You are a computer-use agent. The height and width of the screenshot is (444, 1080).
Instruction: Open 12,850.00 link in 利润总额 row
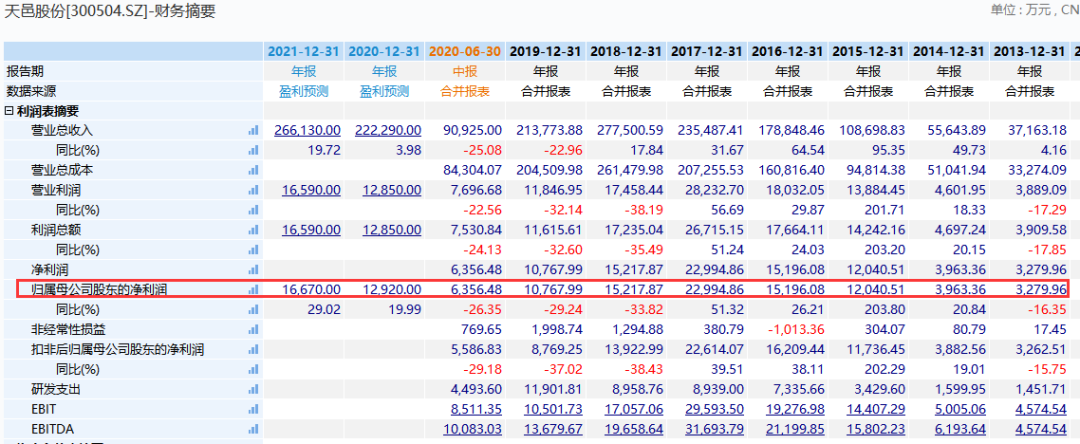tap(392, 230)
